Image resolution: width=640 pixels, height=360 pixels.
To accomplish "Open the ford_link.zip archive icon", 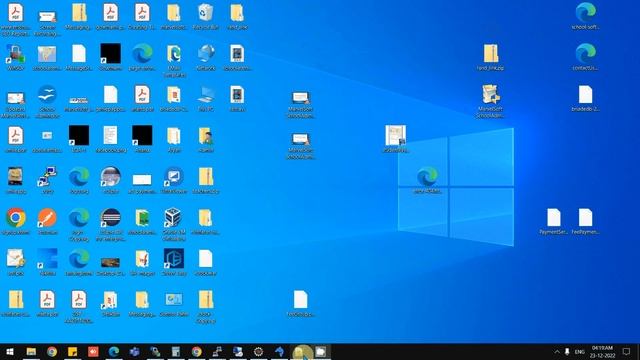I will [491, 53].
